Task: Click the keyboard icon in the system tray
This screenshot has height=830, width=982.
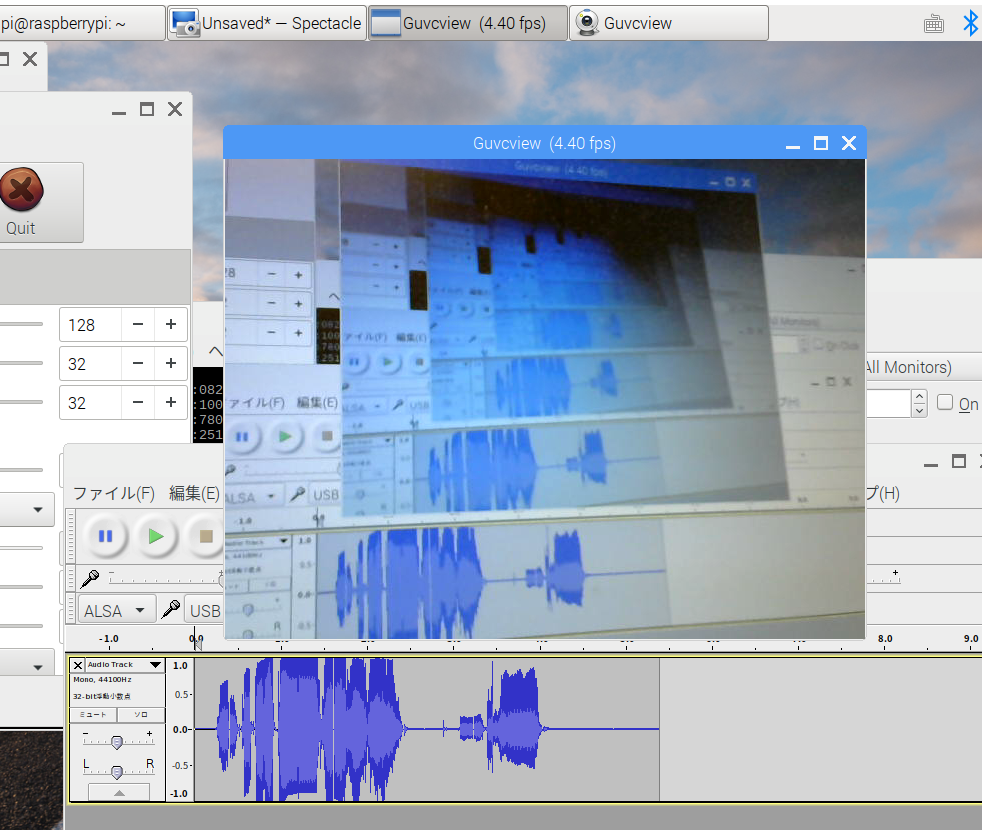Action: (934, 24)
